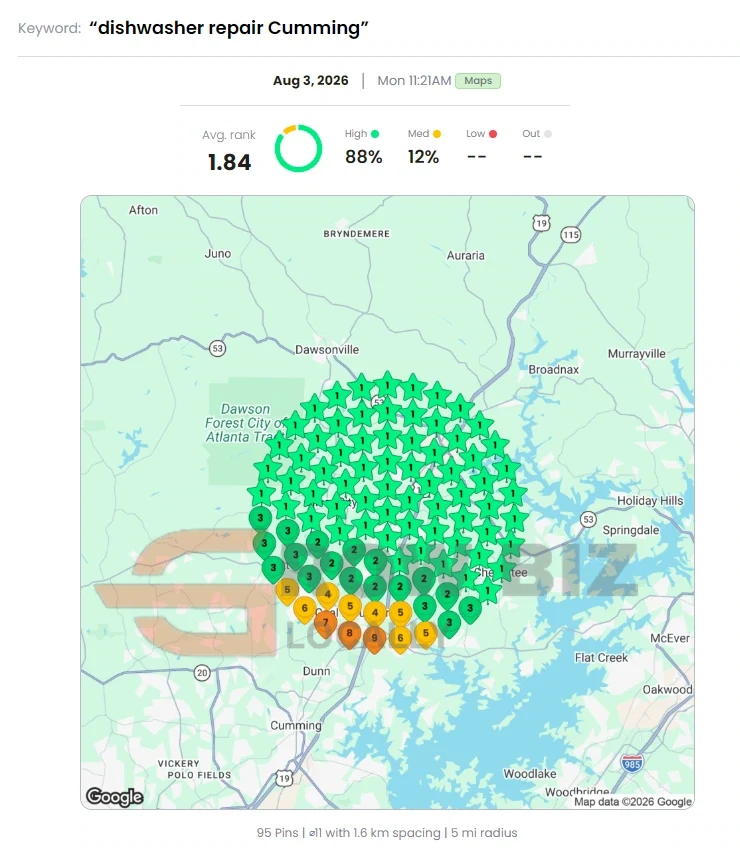Click the Broadnax map label

tap(554, 370)
